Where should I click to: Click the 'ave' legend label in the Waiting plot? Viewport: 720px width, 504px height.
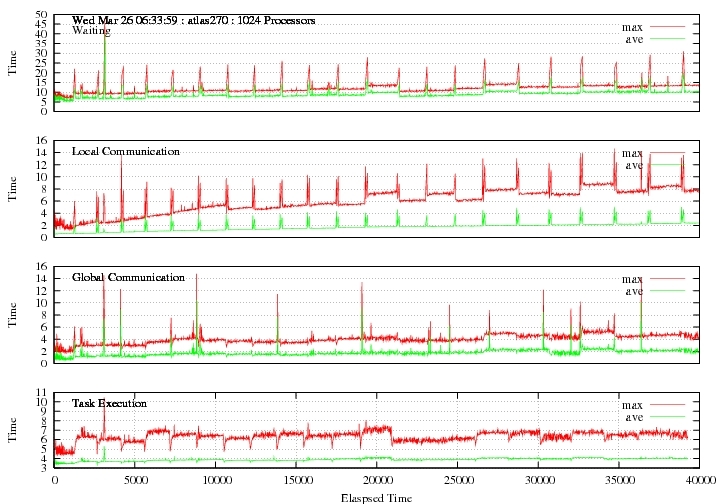634,39
